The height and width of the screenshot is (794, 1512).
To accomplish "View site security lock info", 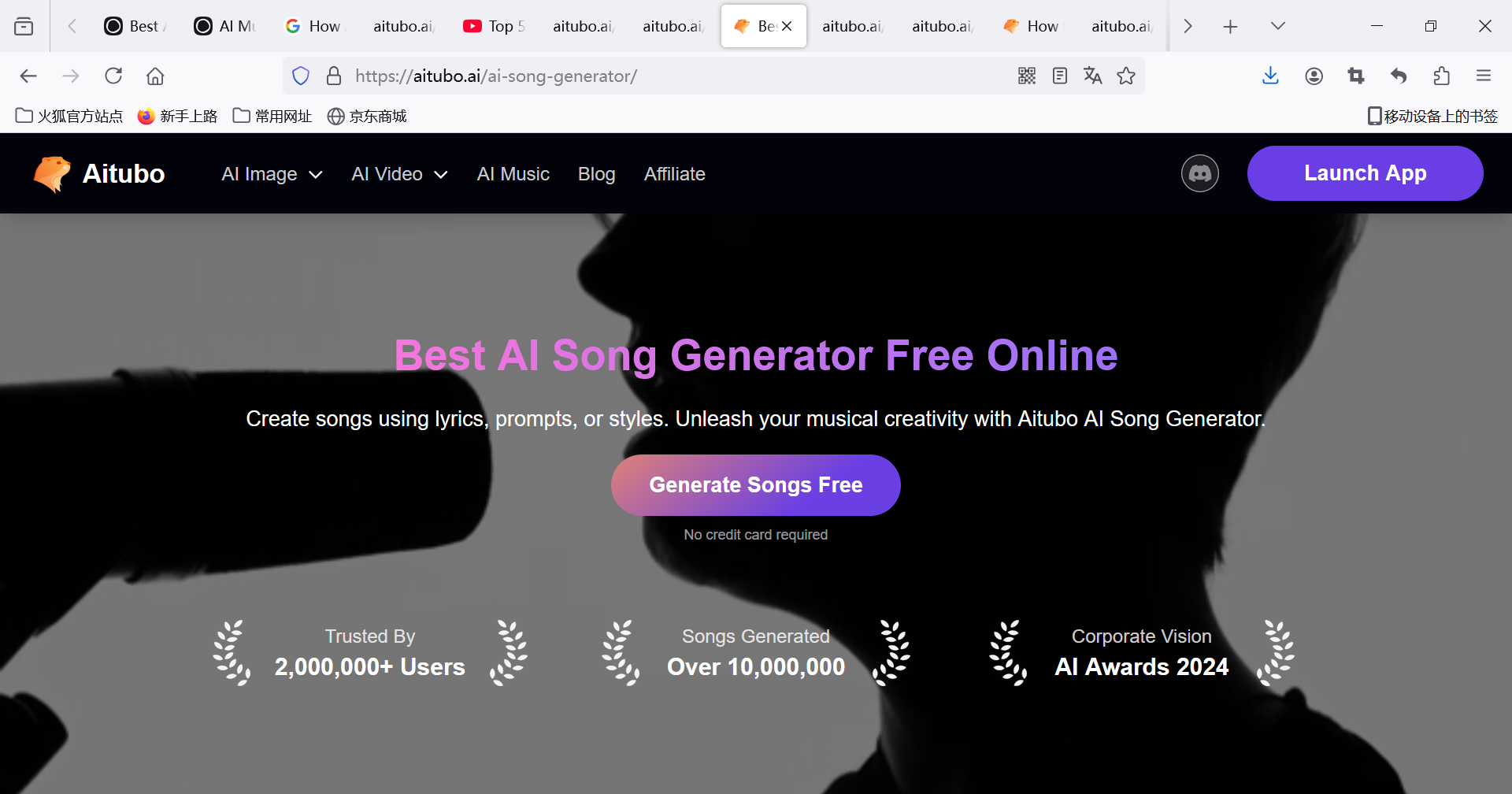I will (334, 76).
